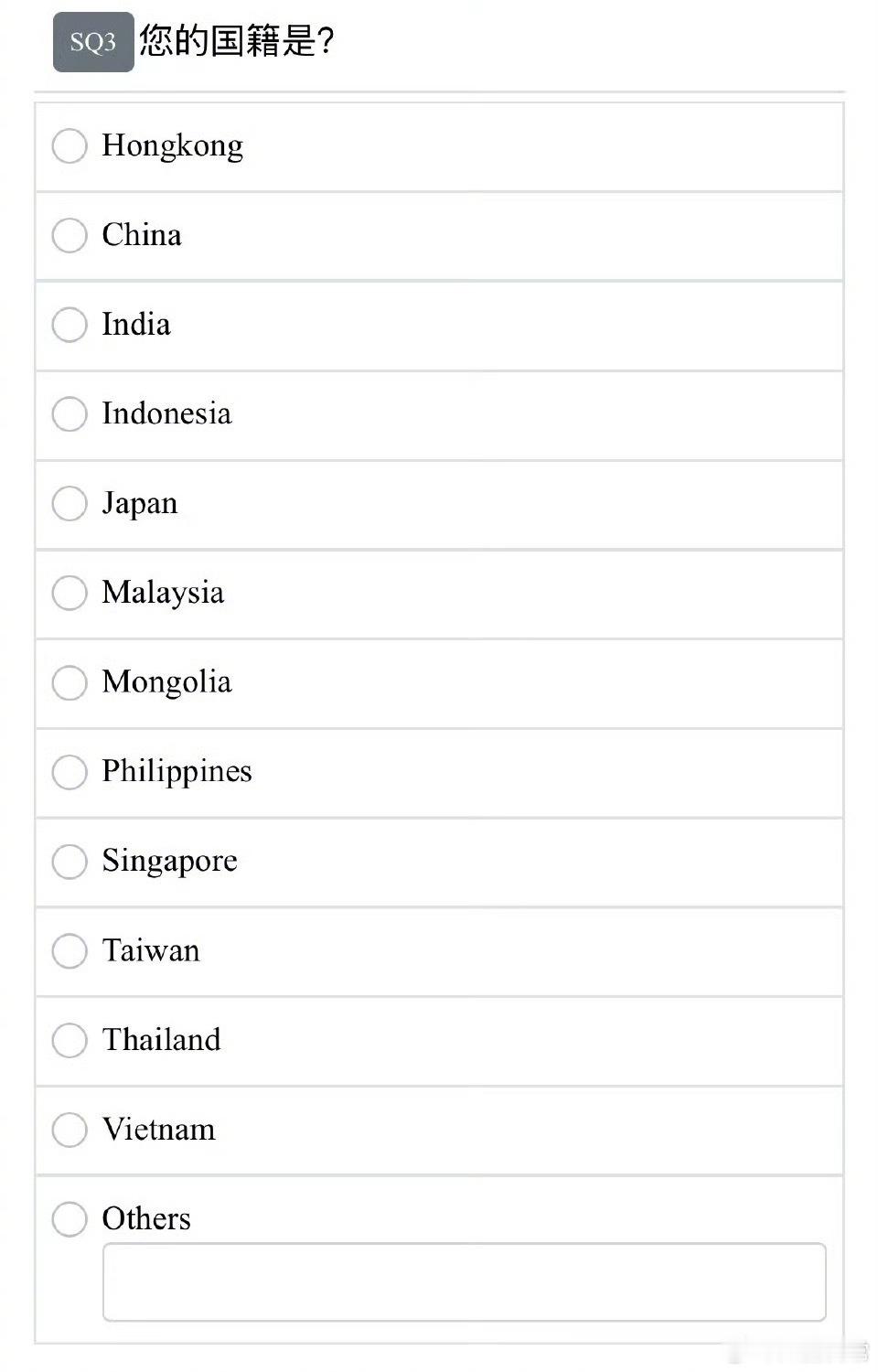Select the India radio option
The width and height of the screenshot is (878, 1372).
tap(70, 325)
